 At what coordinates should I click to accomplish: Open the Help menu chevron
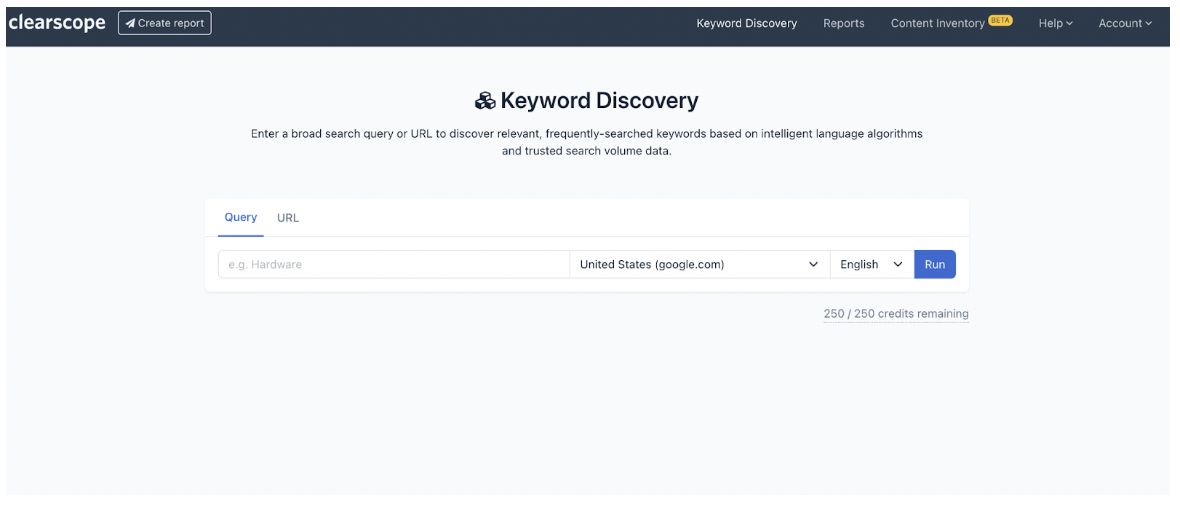point(1069,24)
